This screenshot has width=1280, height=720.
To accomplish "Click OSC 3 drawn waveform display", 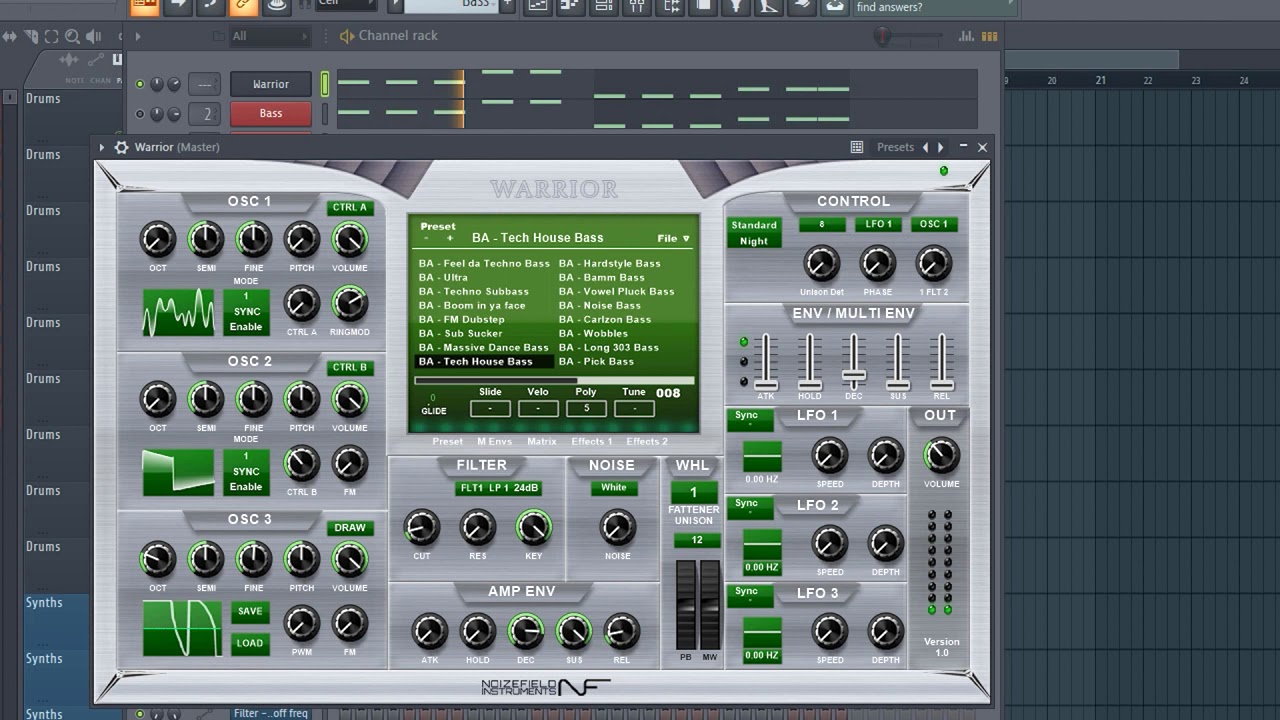I will (x=182, y=627).
